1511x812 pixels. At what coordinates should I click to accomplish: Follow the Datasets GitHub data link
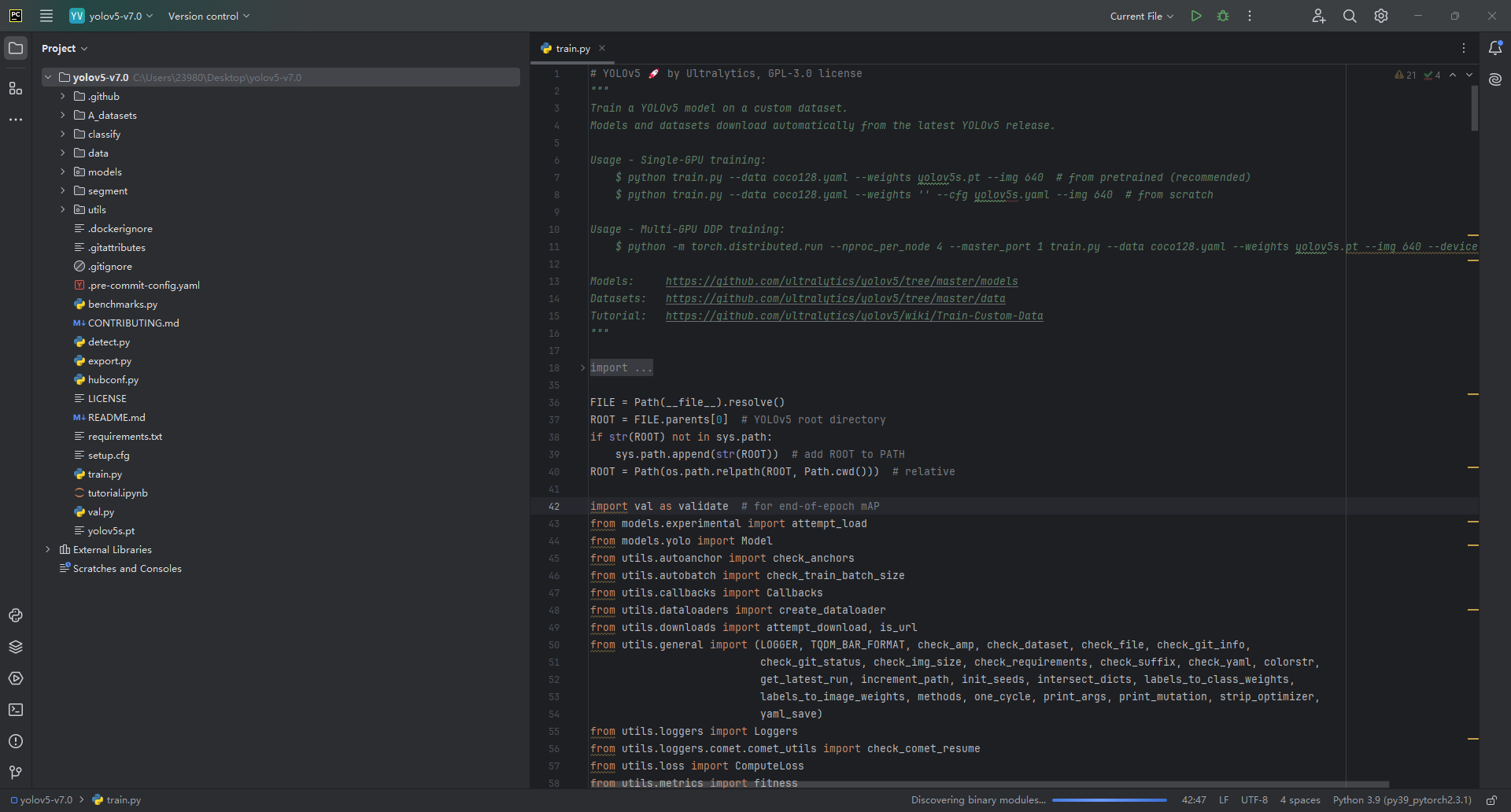click(x=835, y=298)
